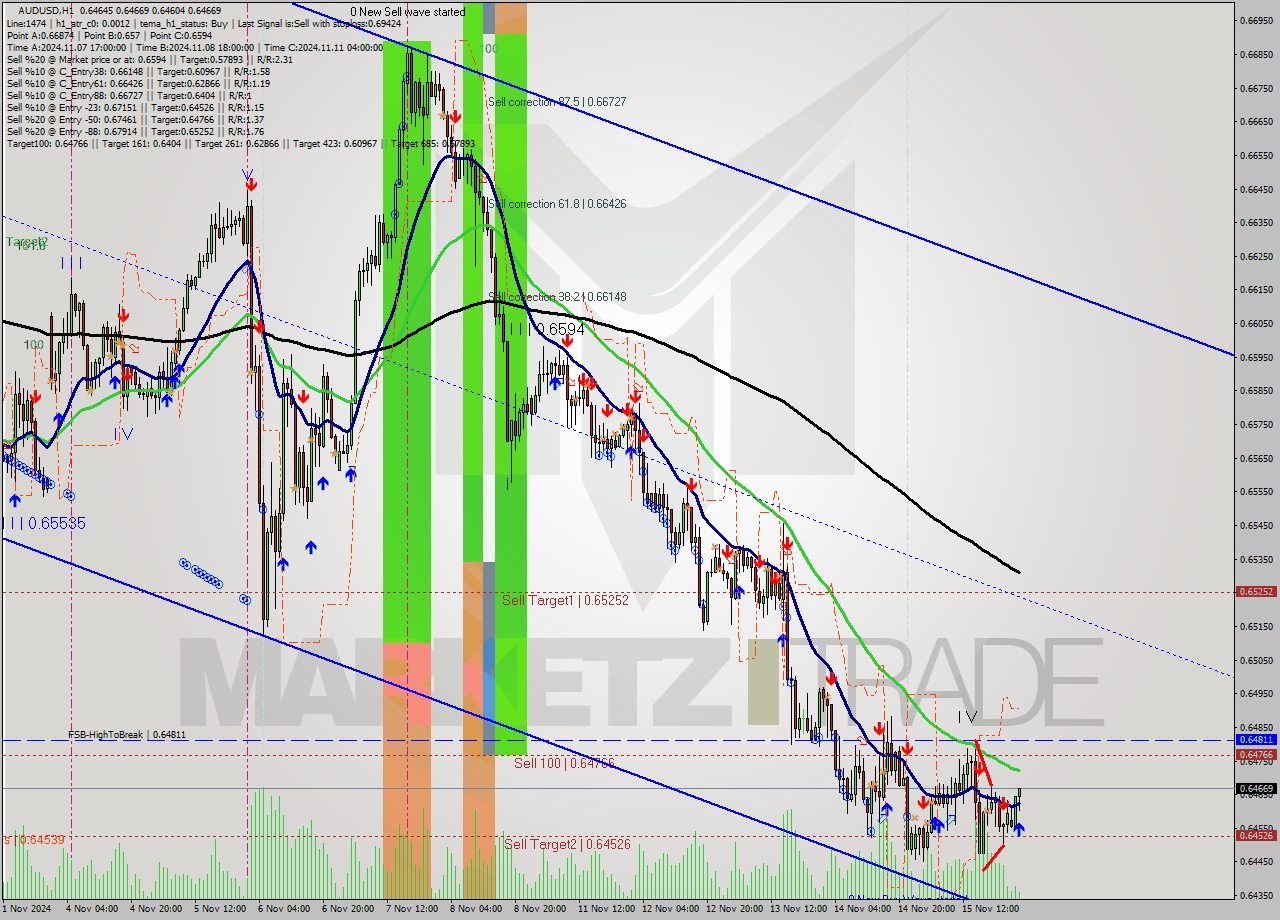Screen dimensions: 1280x920
Task: Click the 'Sell 100 | 0.64766' label
Action: coord(564,763)
